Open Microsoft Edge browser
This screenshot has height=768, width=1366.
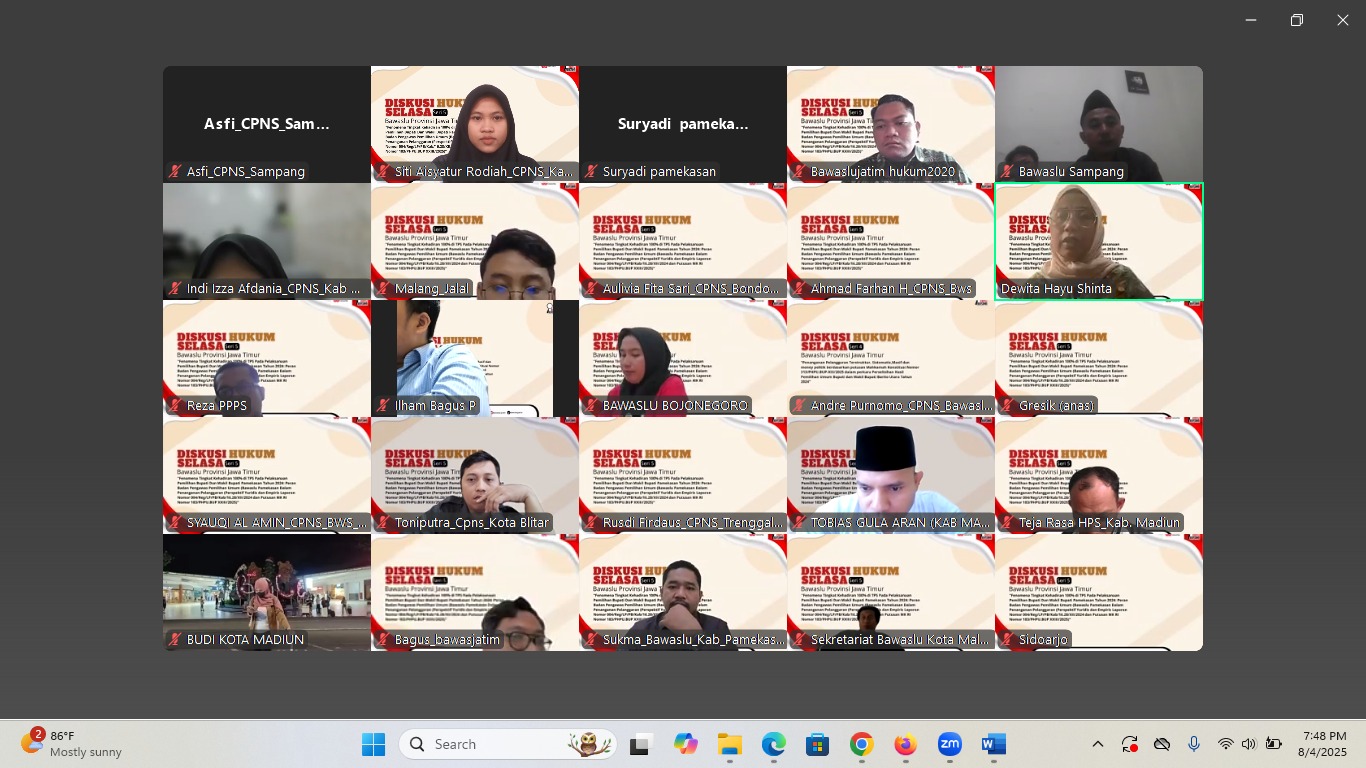click(x=773, y=745)
